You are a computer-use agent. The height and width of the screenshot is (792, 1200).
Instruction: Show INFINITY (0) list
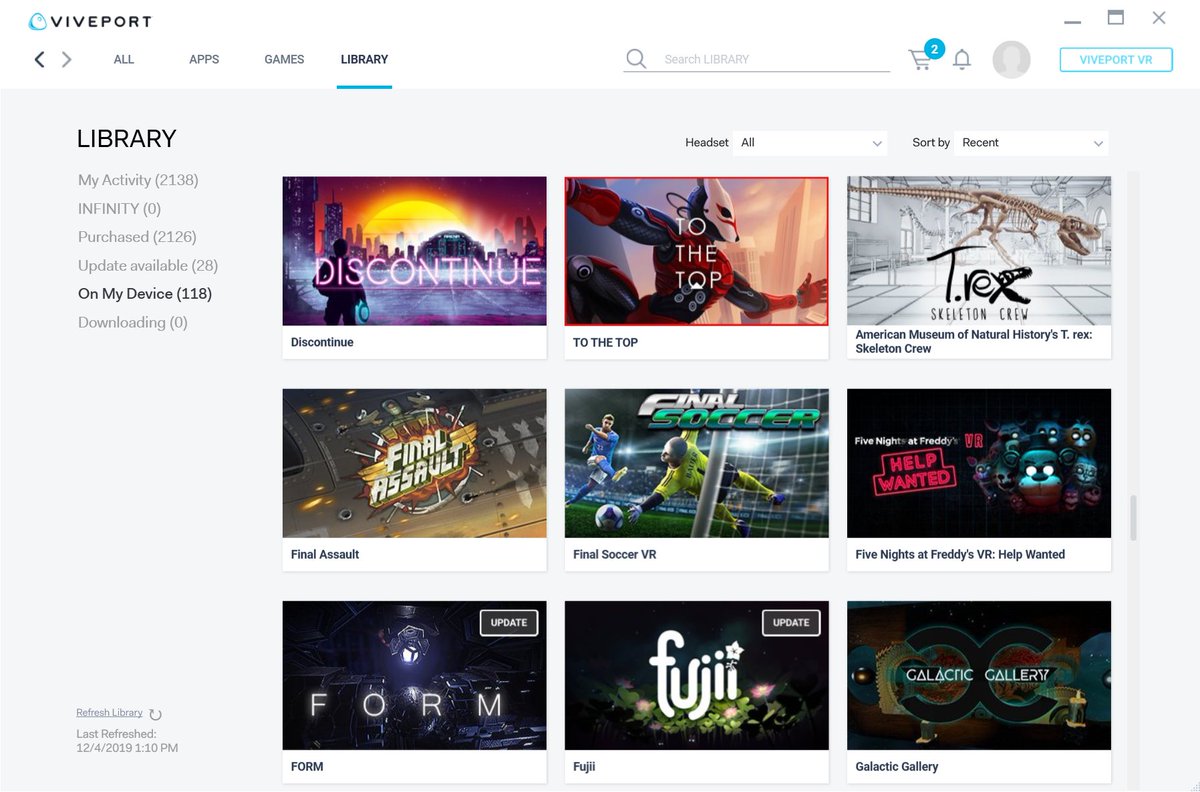click(x=119, y=209)
